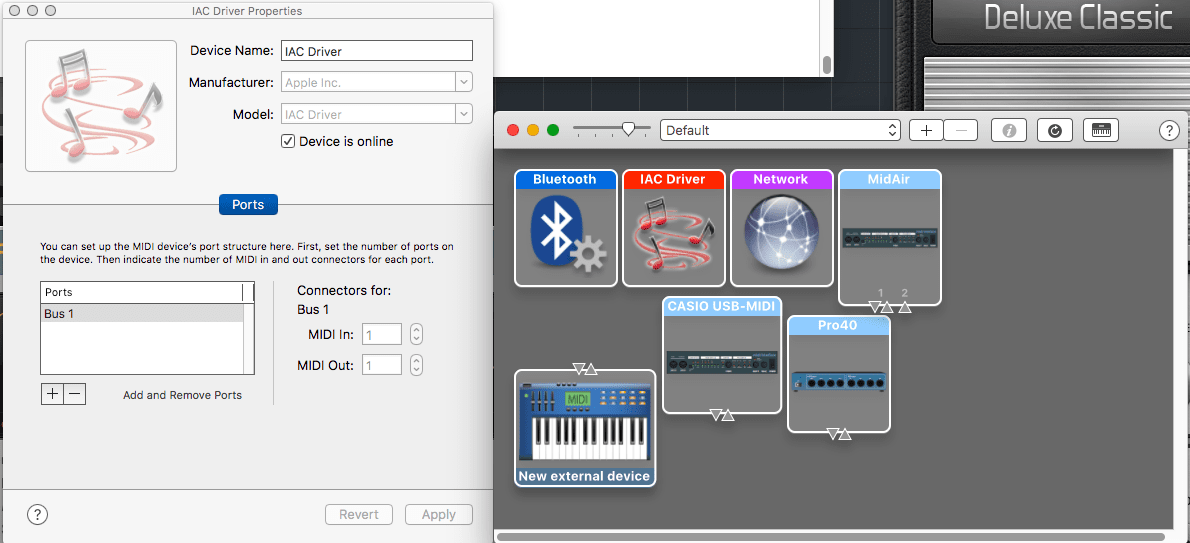
Task: Switch to the Ports tab
Action: pyautogui.click(x=248, y=204)
